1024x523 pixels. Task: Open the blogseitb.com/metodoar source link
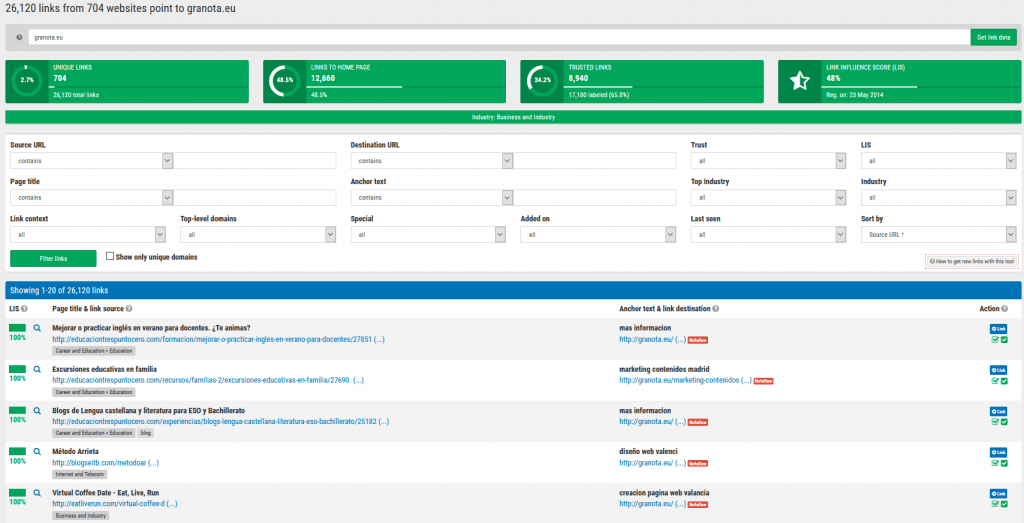click(105, 463)
